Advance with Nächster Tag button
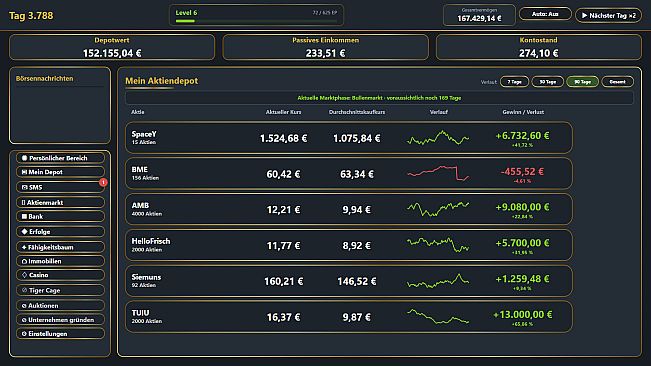Screen dimensions: 651x366 (x=608, y=15)
